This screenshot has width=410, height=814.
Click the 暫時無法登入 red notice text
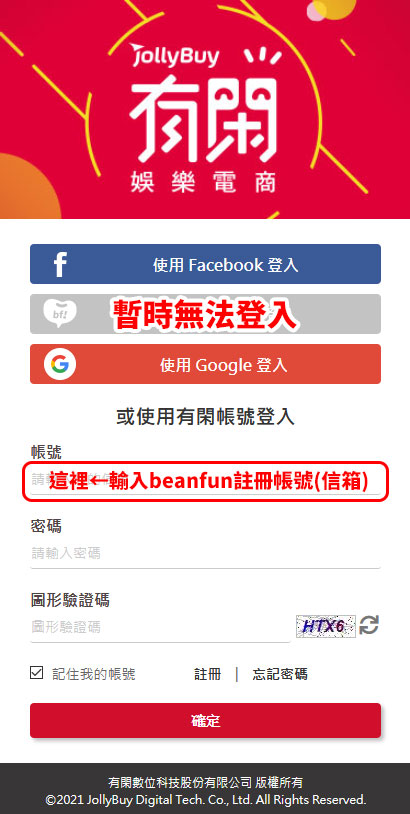tap(205, 314)
